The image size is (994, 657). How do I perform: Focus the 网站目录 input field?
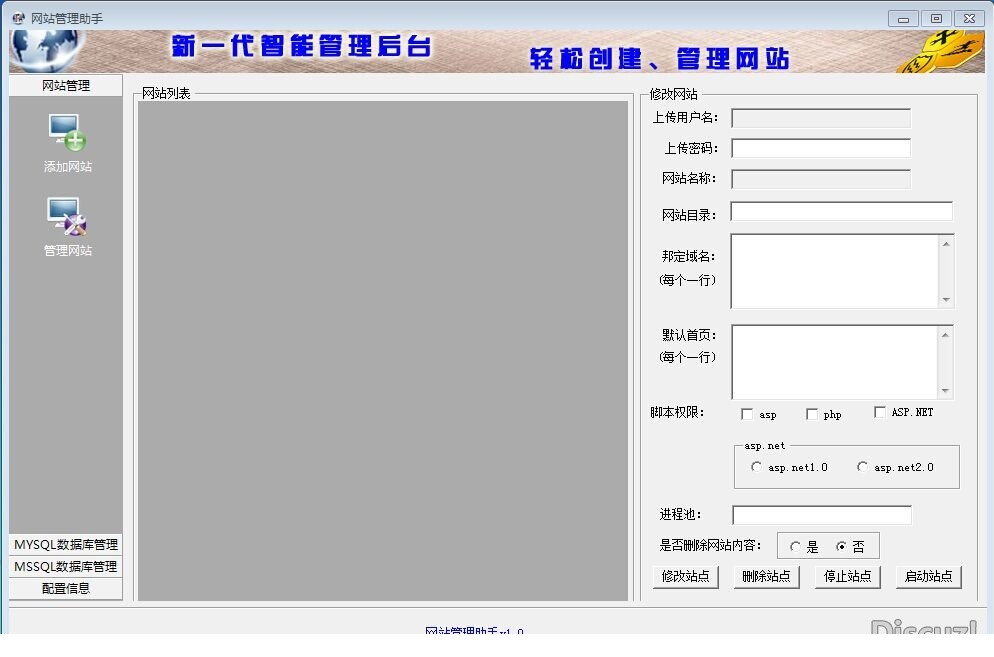(842, 212)
